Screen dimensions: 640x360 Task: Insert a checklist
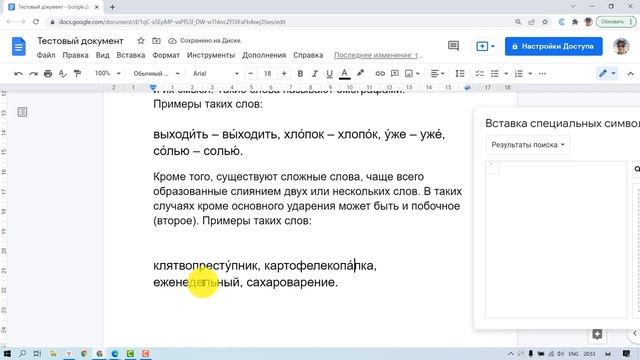point(480,73)
